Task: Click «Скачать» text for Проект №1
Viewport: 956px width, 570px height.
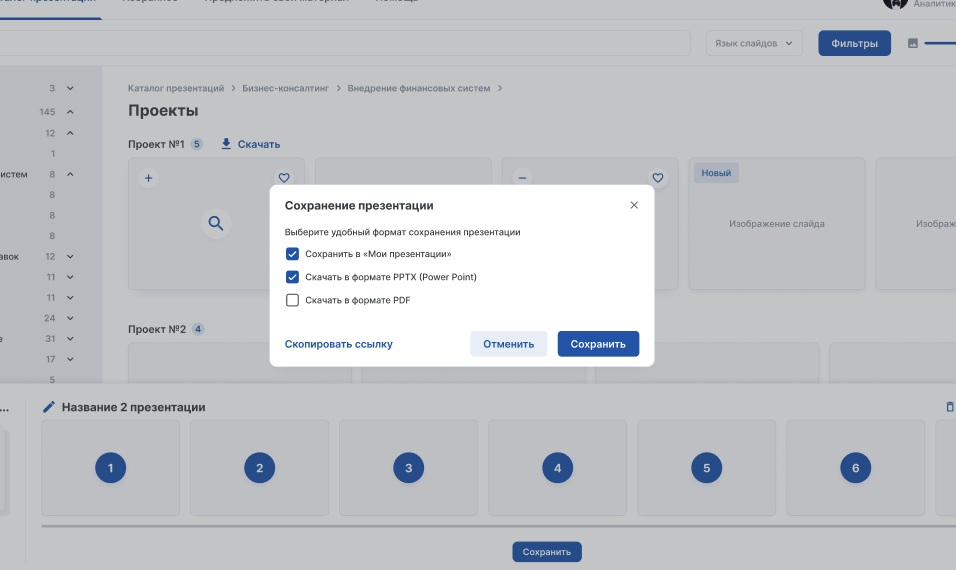Action: point(259,144)
